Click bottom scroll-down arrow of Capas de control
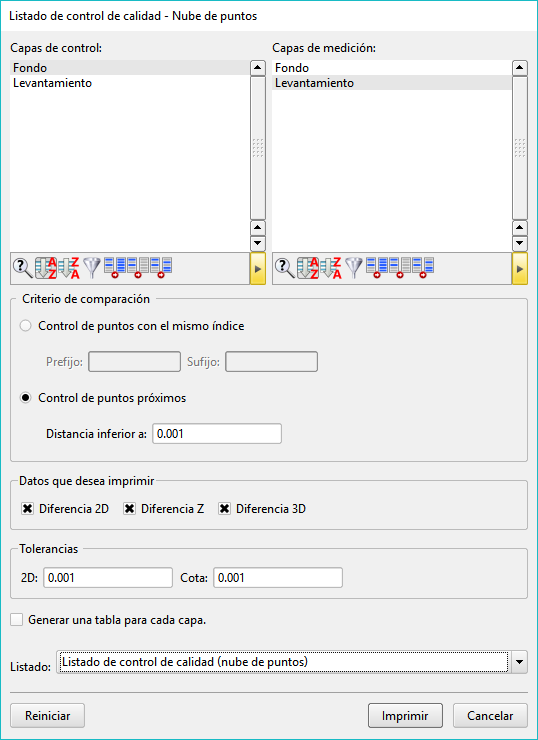 coord(258,244)
